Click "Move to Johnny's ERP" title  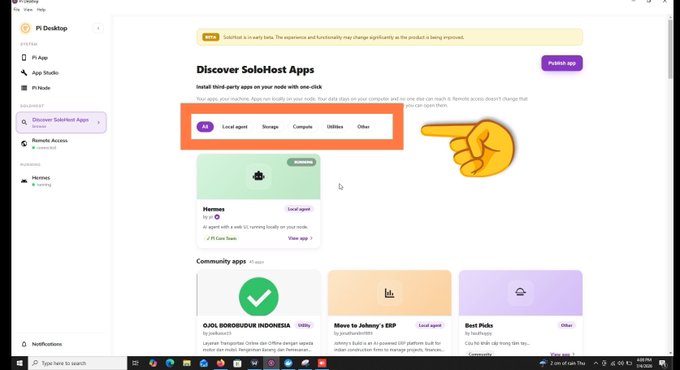(x=365, y=325)
